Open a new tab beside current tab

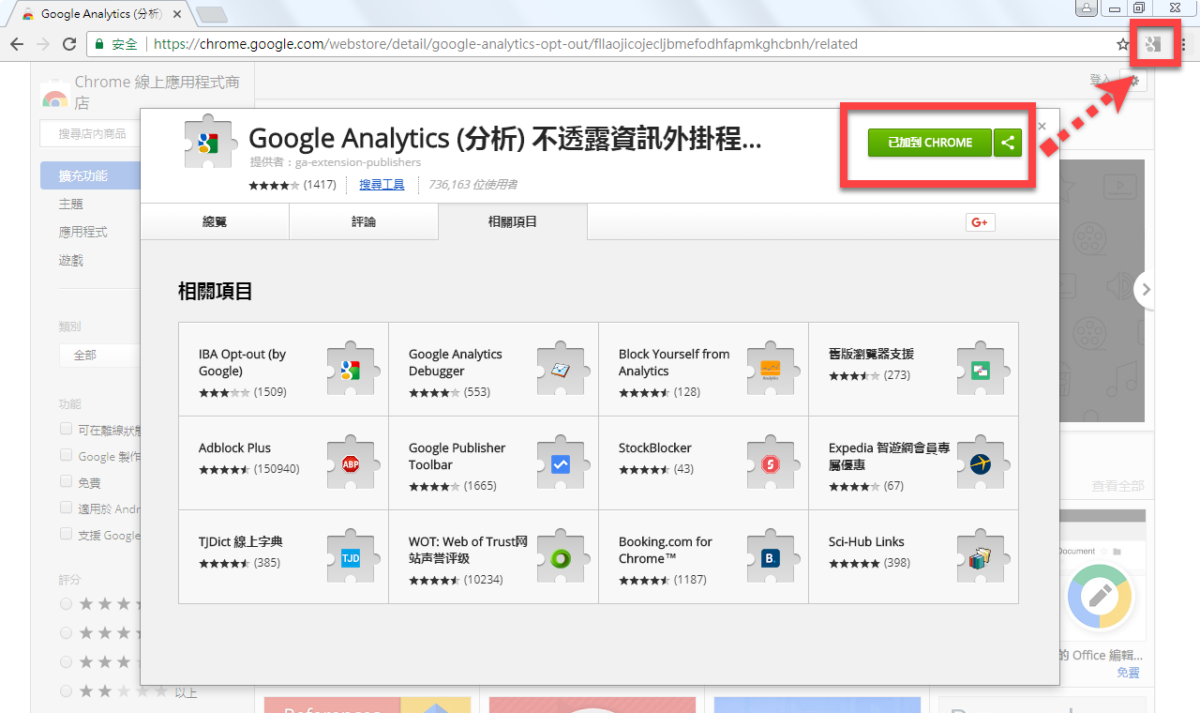pos(211,14)
